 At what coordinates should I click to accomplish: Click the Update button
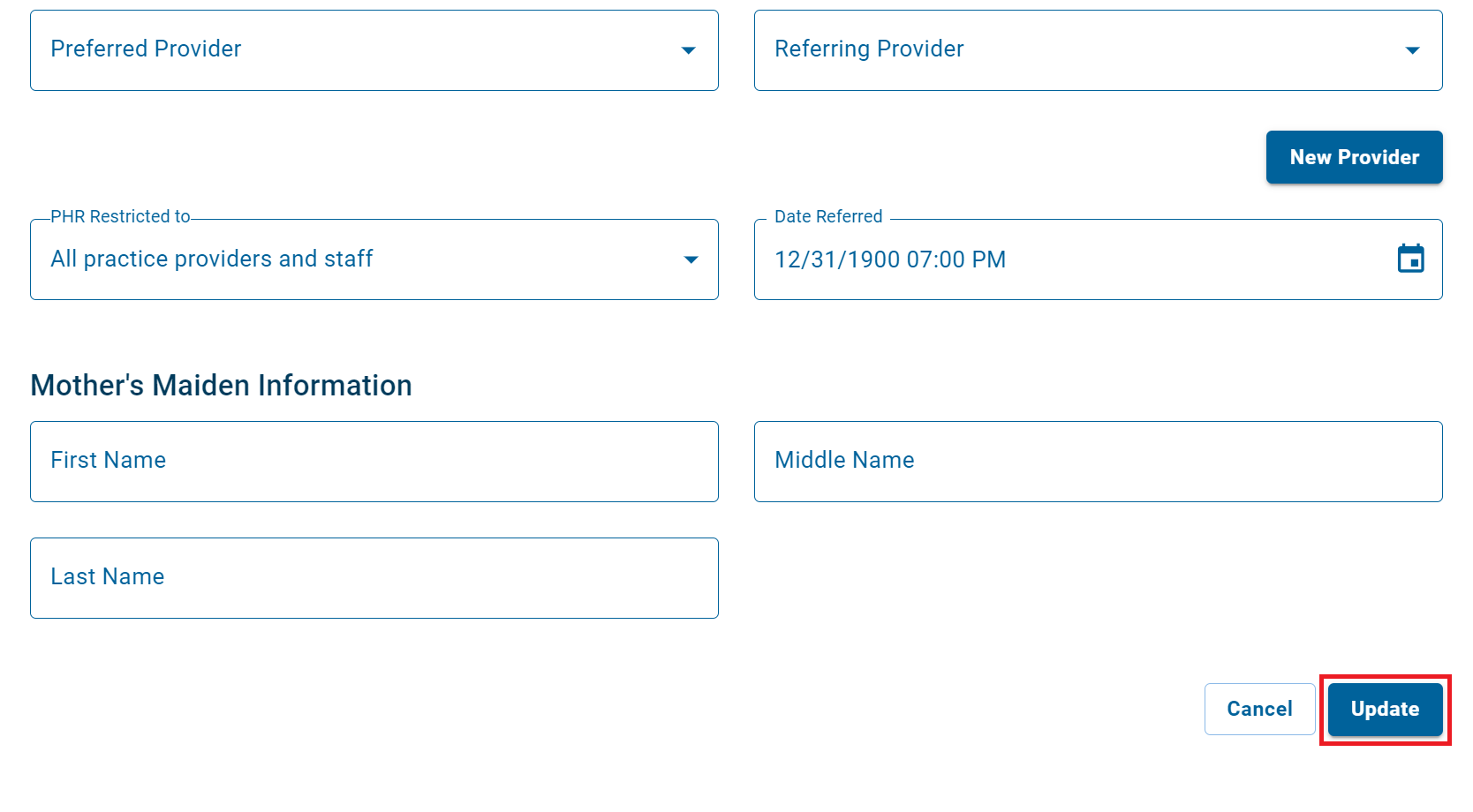tap(1384, 709)
